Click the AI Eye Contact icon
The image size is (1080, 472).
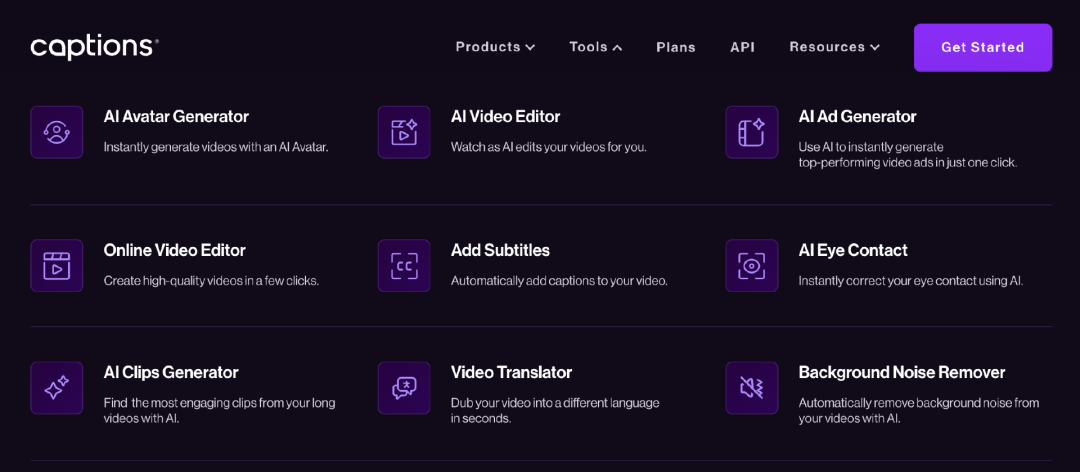751,265
